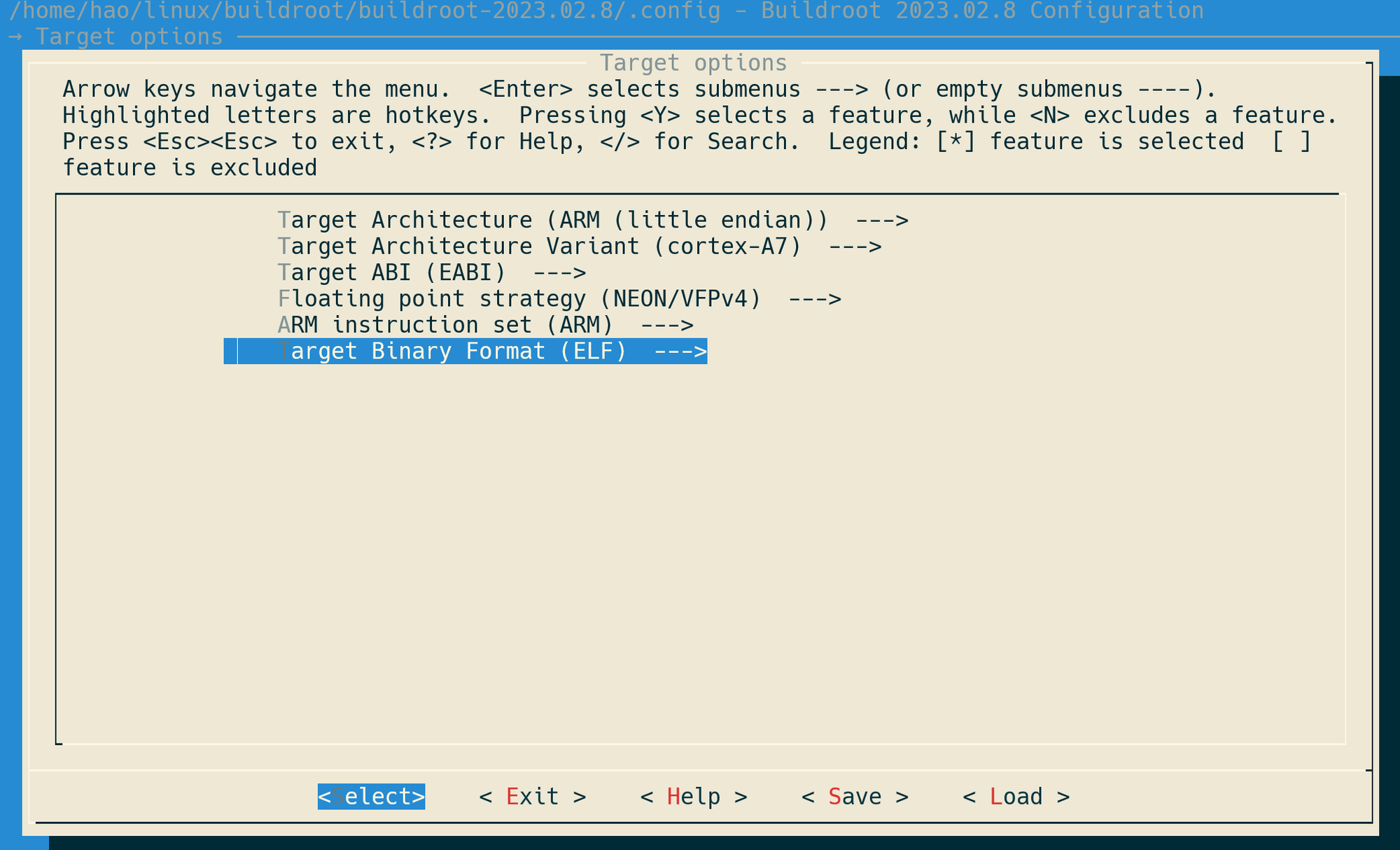This screenshot has height=850, width=1400.
Task: Click the 'Target options' dialog title
Action: coord(694,63)
